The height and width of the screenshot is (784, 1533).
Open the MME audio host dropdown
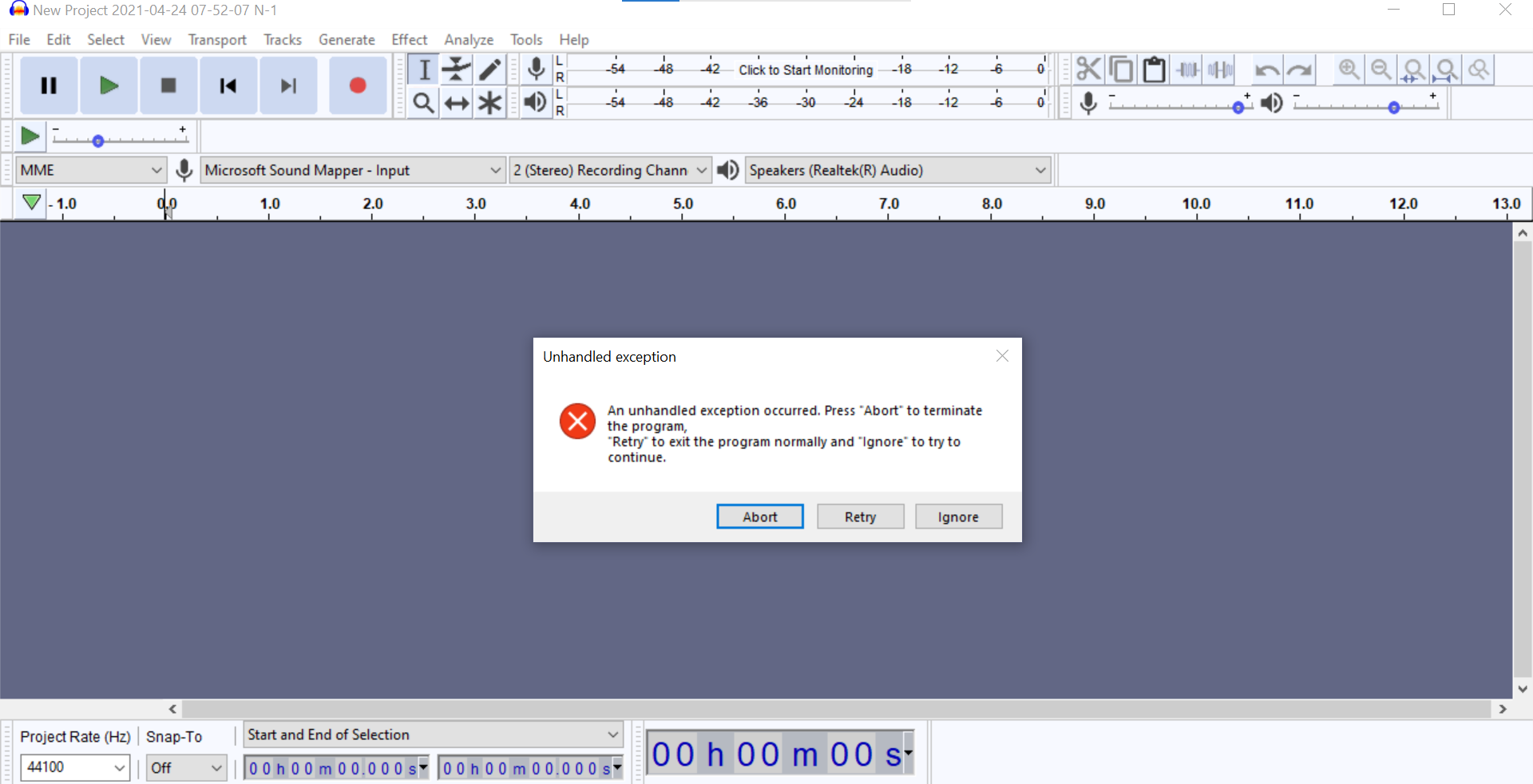click(91, 170)
